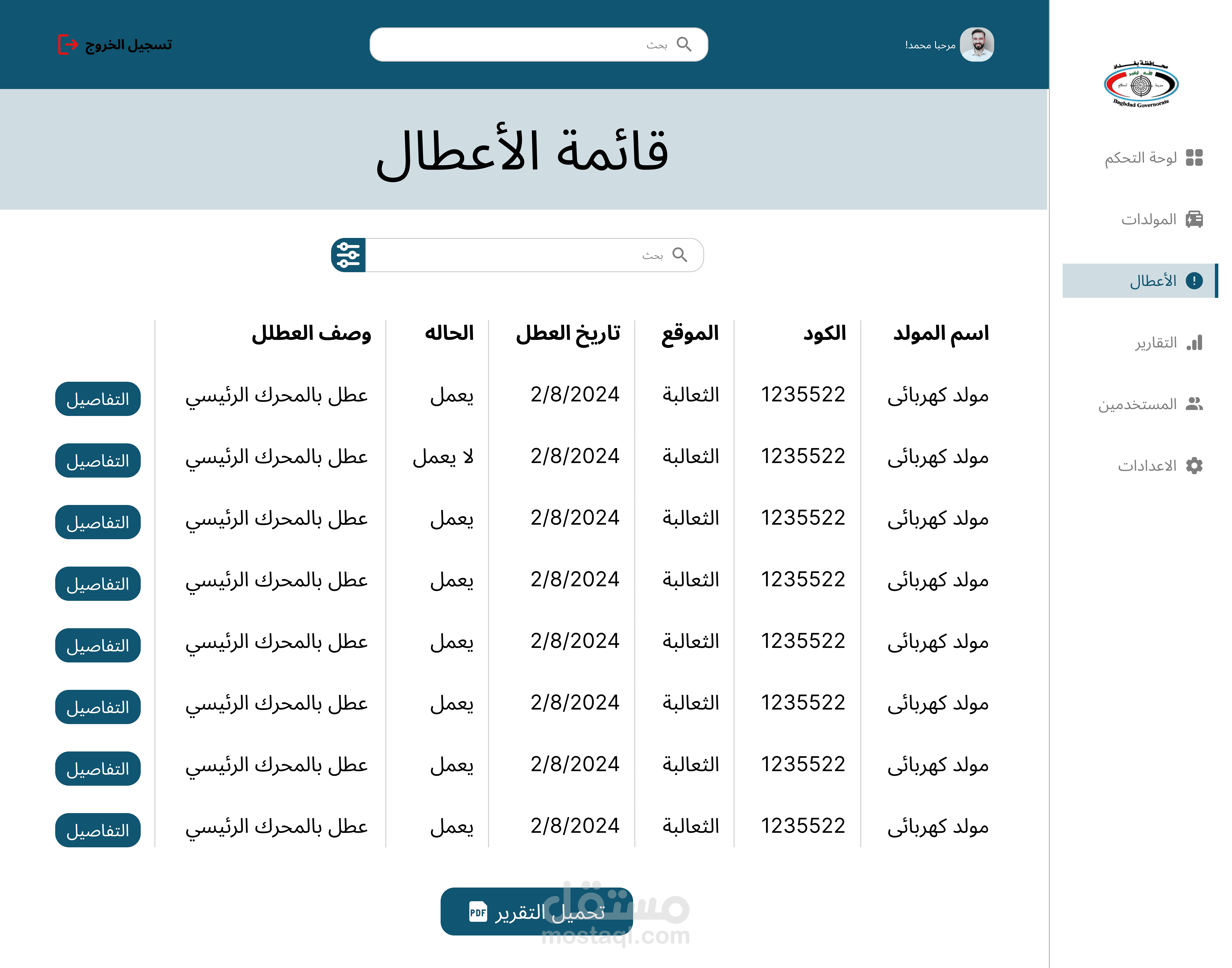Click the Baghdad Governorate logo
The width and height of the screenshot is (1232, 968).
click(x=1141, y=85)
